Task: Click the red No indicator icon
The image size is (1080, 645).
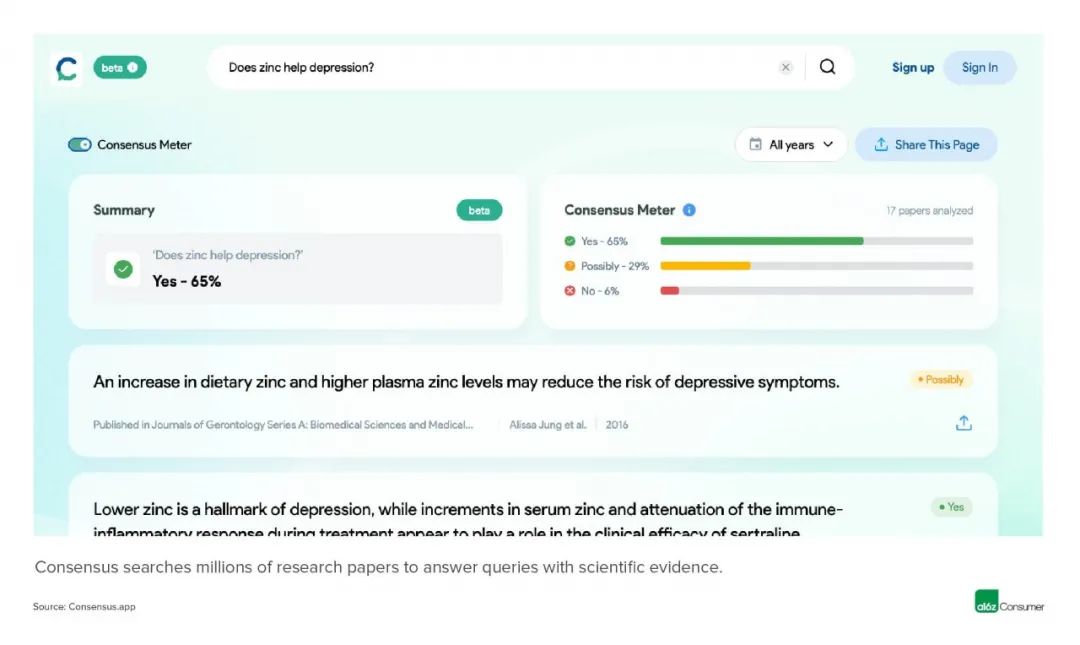Action: 570,291
